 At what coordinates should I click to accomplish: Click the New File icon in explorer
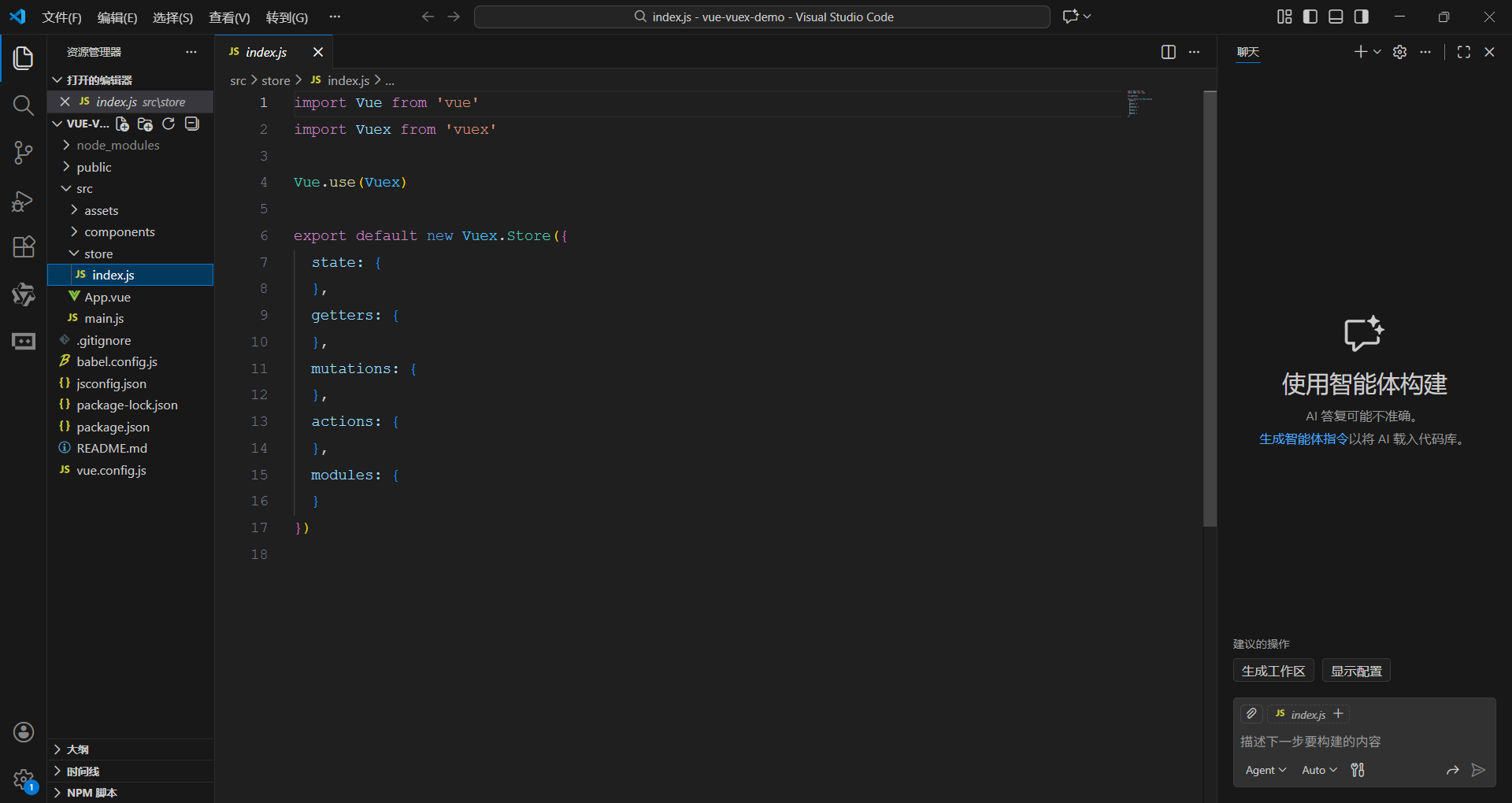pos(122,124)
